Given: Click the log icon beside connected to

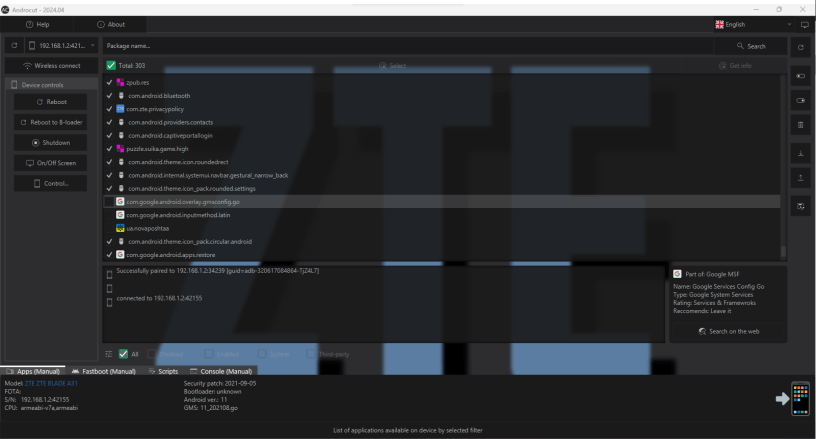Looking at the screenshot, I should 109,302.
